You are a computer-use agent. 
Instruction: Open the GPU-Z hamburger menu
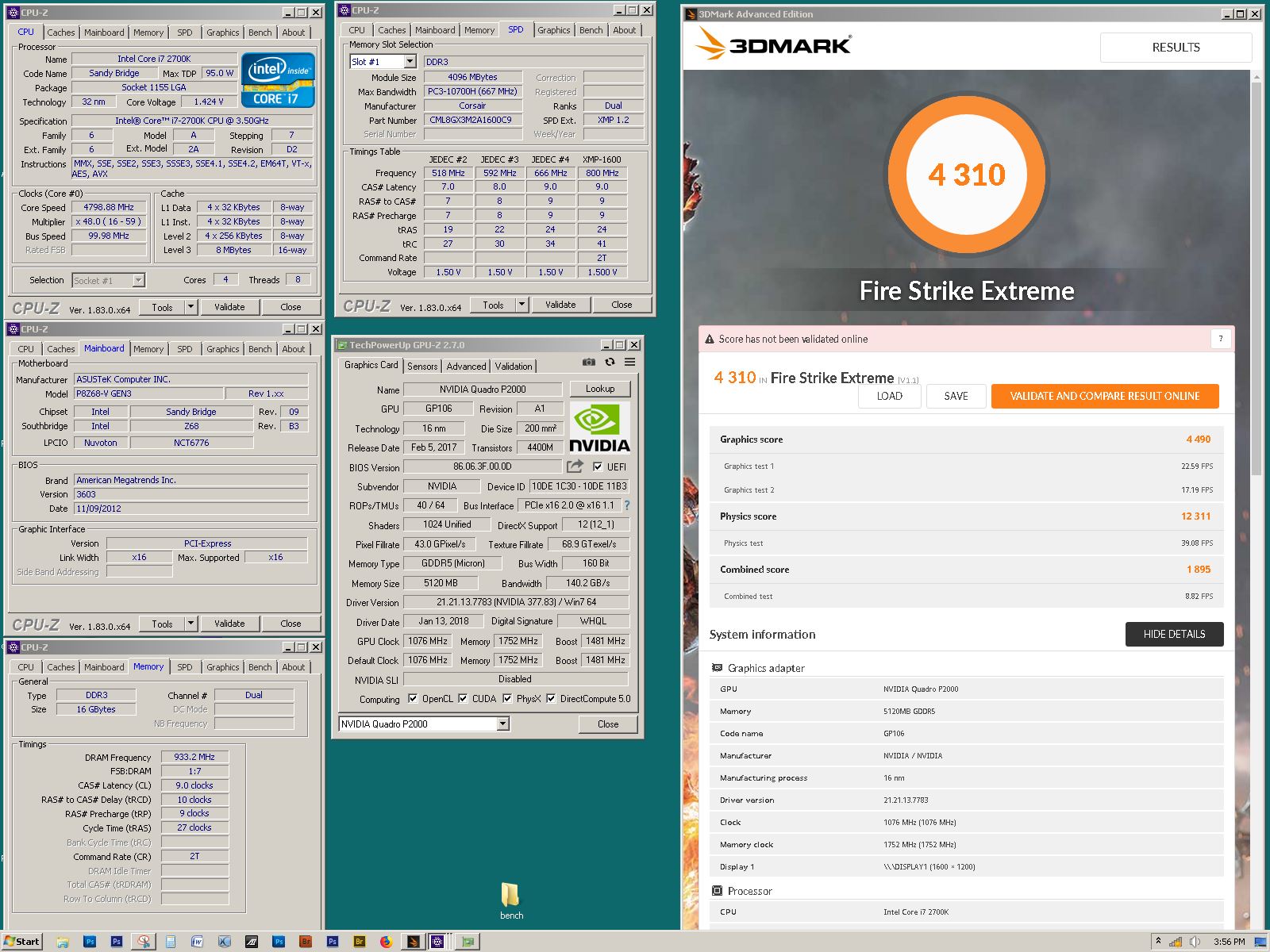630,362
